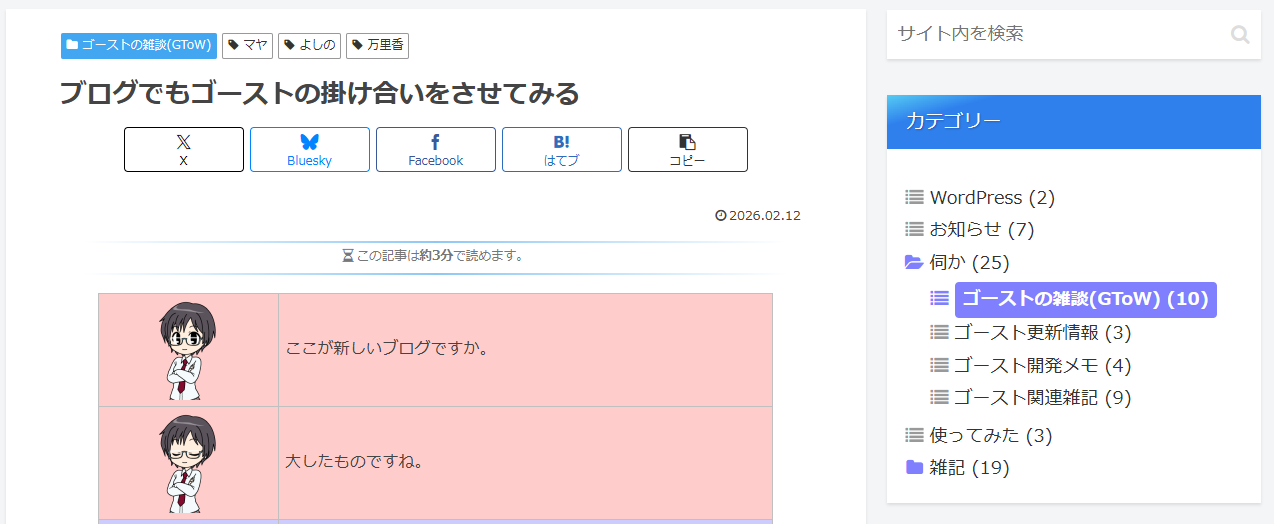Click the post date 2026.02.12

click(765, 216)
